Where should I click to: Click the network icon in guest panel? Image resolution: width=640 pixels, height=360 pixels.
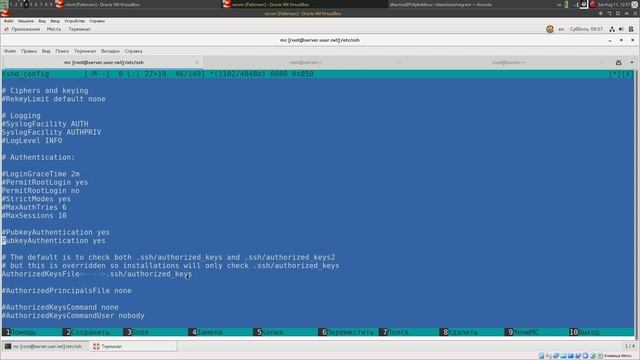pyautogui.click(x=612, y=29)
